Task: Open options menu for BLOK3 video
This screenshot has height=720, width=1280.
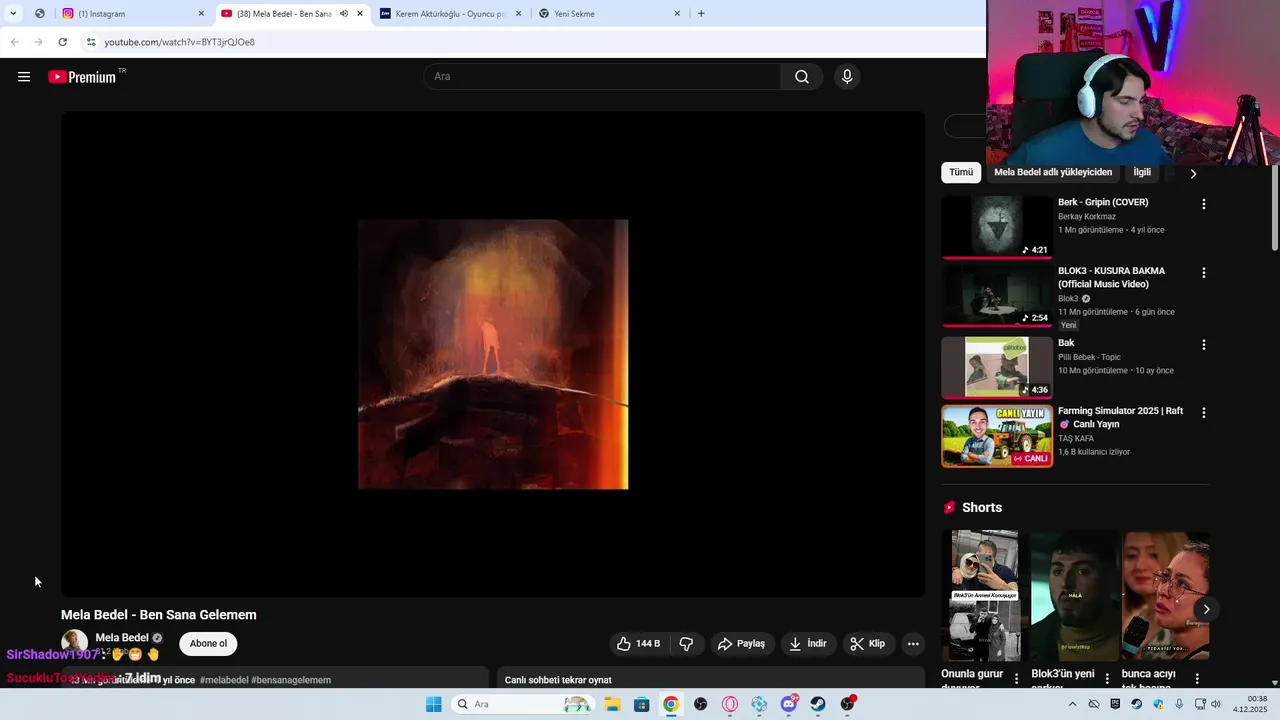Action: 1204,273
